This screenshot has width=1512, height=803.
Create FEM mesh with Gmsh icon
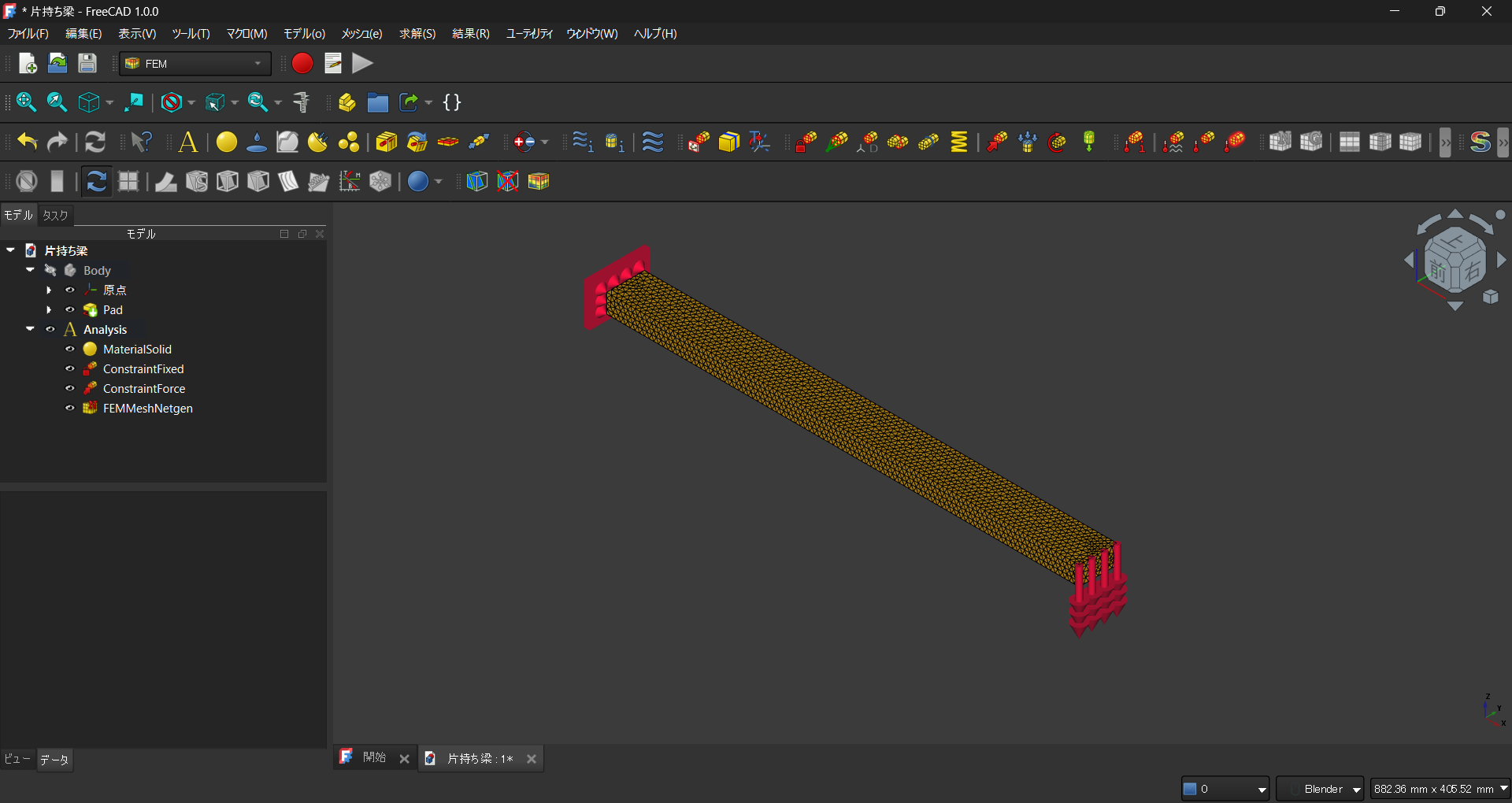1311,142
